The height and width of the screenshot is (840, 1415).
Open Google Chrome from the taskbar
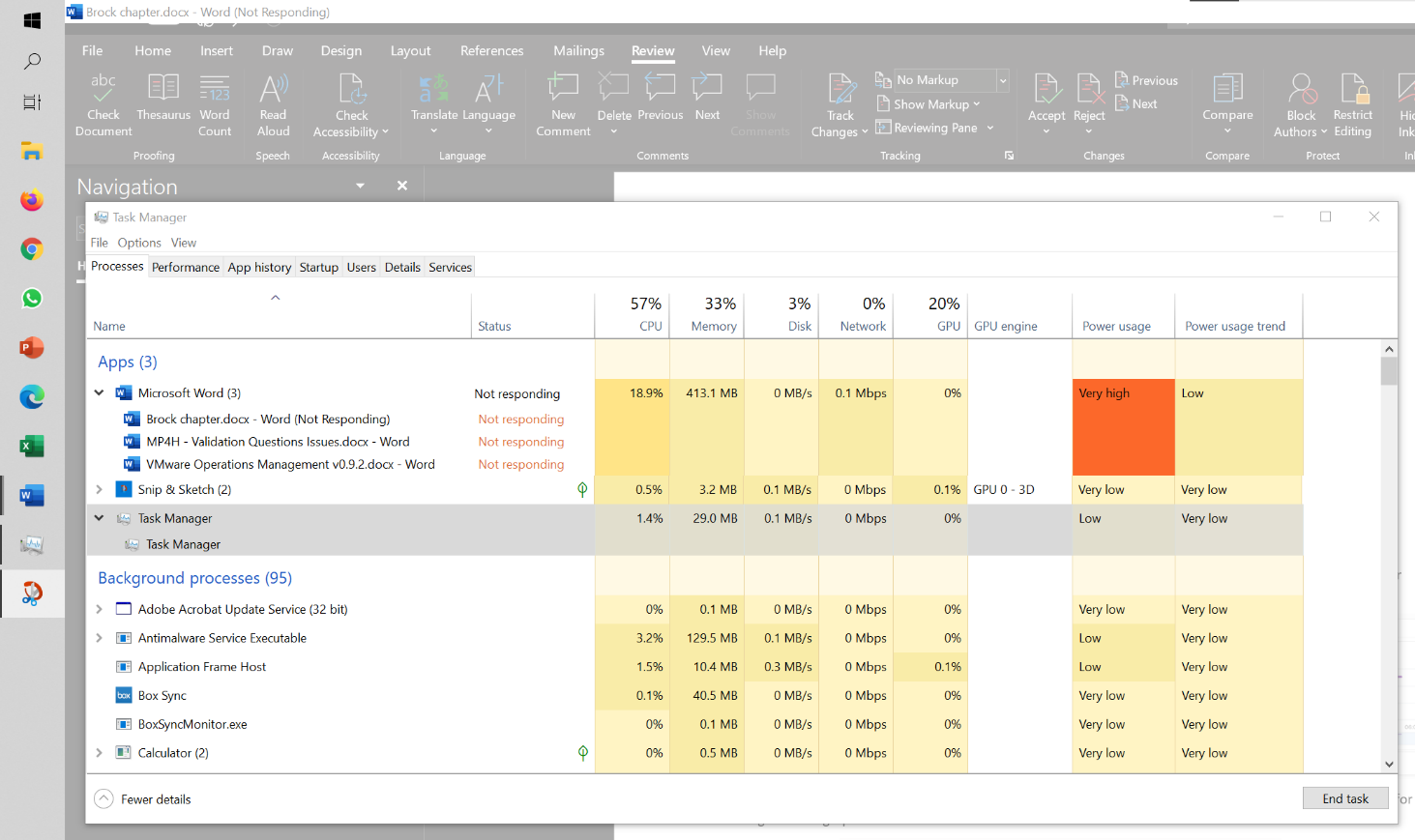click(32, 249)
